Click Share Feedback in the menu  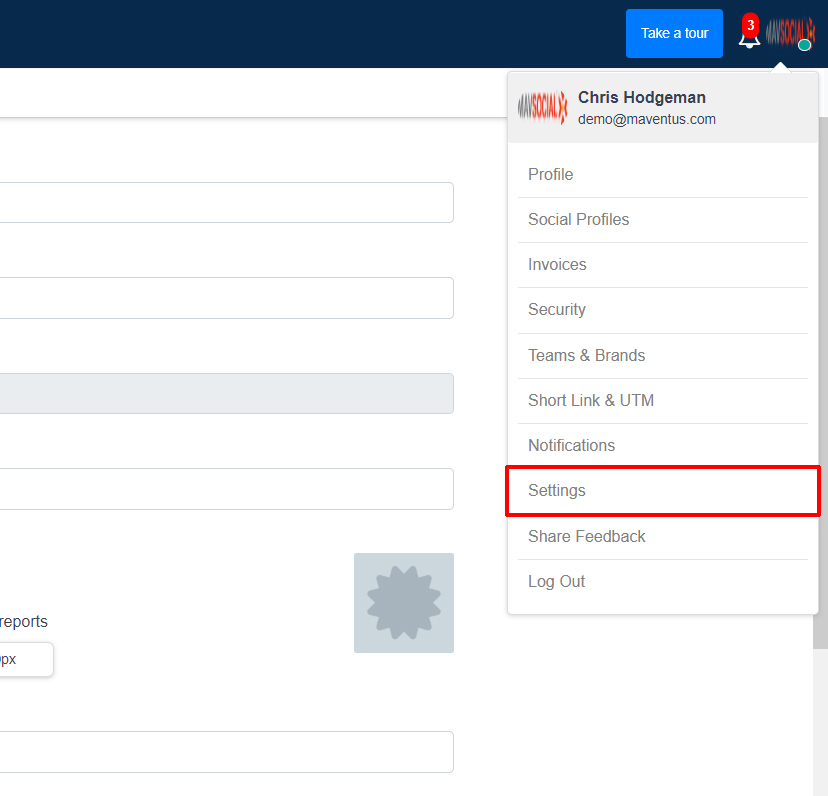tap(586, 537)
